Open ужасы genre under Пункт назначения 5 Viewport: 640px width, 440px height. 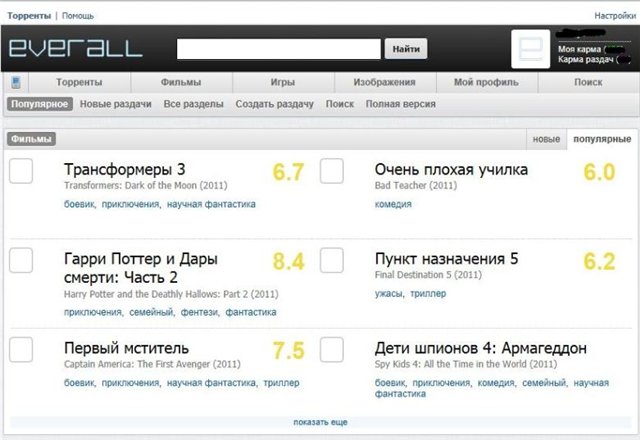[388, 293]
